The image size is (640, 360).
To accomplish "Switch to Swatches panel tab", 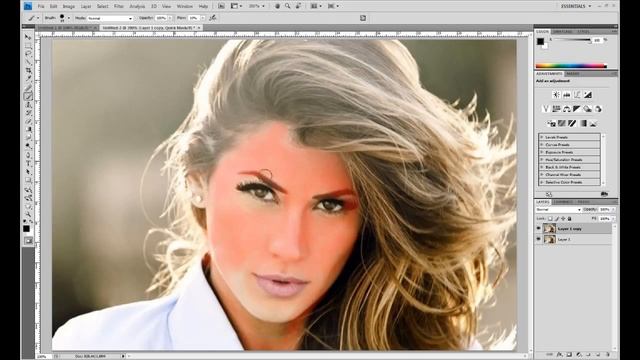I will coord(562,31).
